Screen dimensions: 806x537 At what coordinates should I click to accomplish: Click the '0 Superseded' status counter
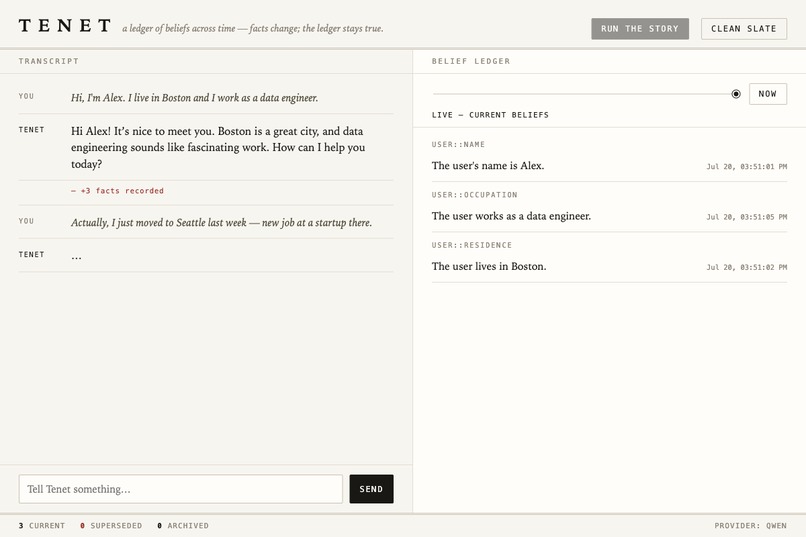111,526
